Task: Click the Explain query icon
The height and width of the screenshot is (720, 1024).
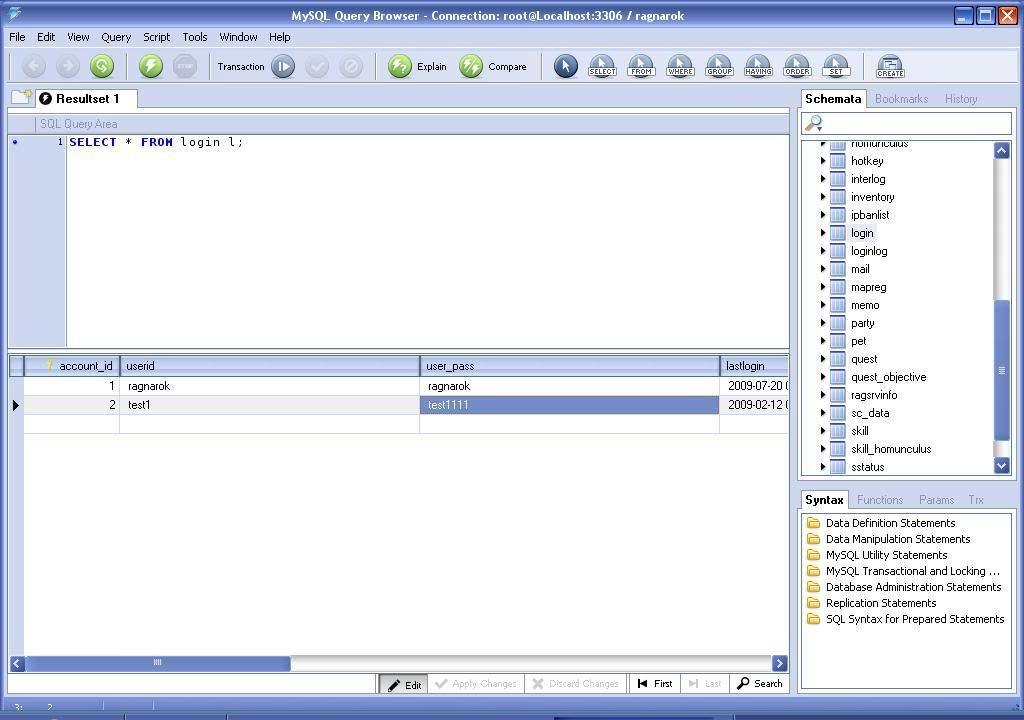Action: click(x=400, y=67)
